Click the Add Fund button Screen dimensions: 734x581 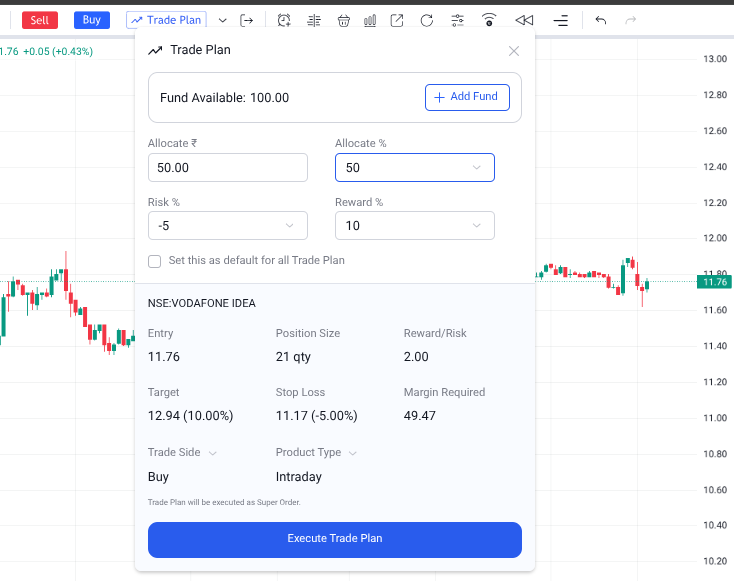pyautogui.click(x=467, y=97)
